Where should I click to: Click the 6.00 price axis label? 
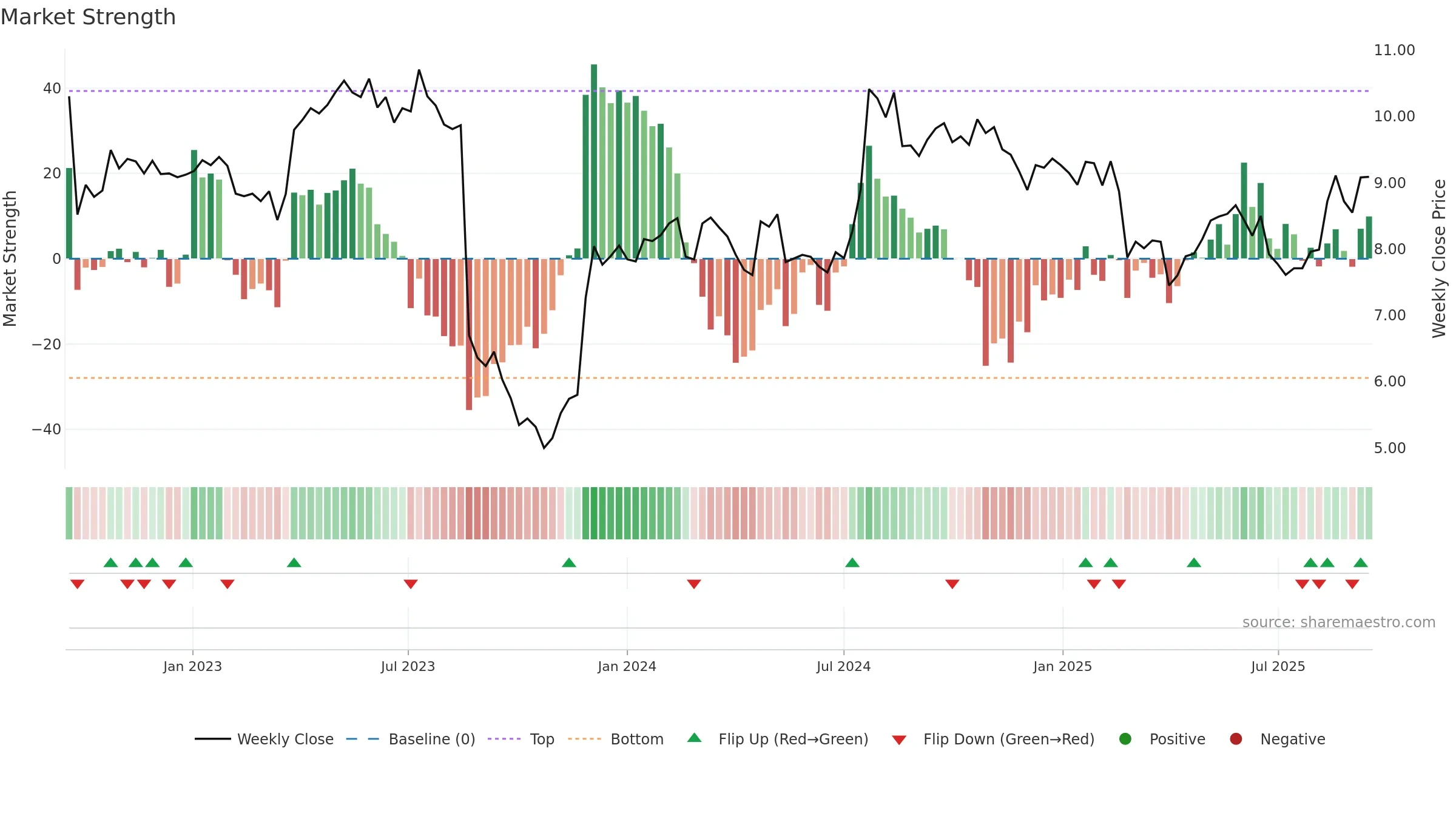(x=1389, y=382)
